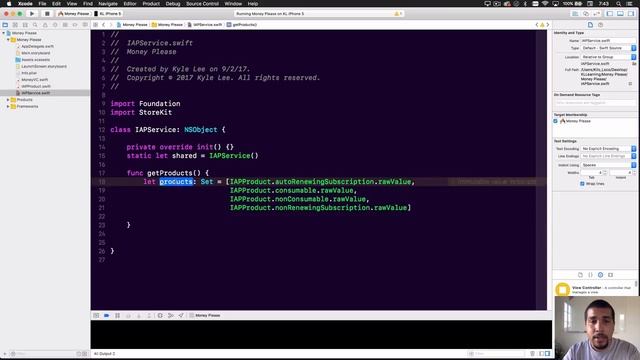Open the Report navigator icon

coord(85,25)
